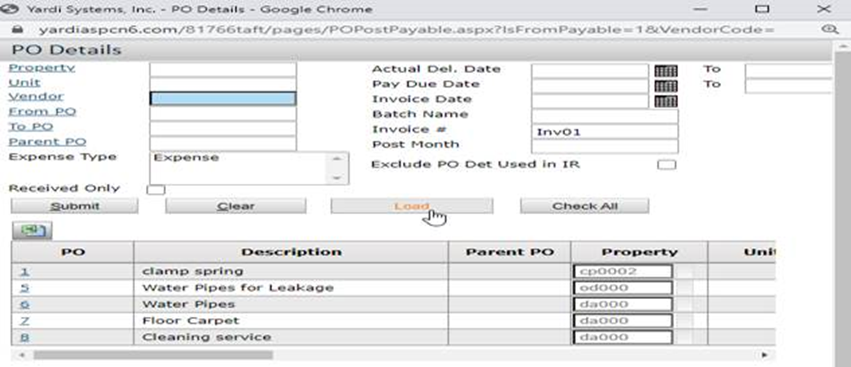Click the PO column header
851x367 pixels.
pos(73,252)
